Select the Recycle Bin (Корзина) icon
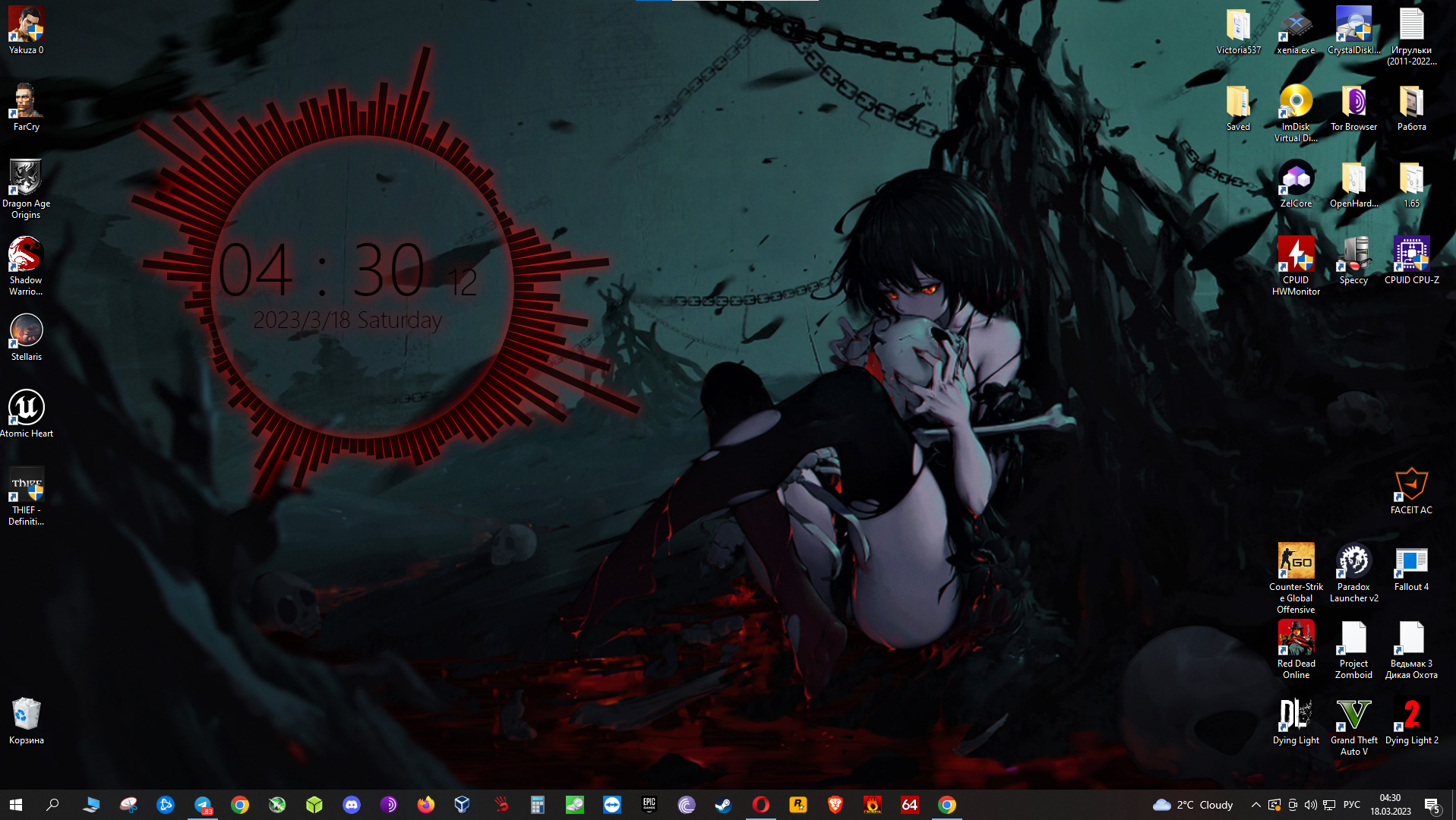This screenshot has height=820, width=1456. [26, 721]
